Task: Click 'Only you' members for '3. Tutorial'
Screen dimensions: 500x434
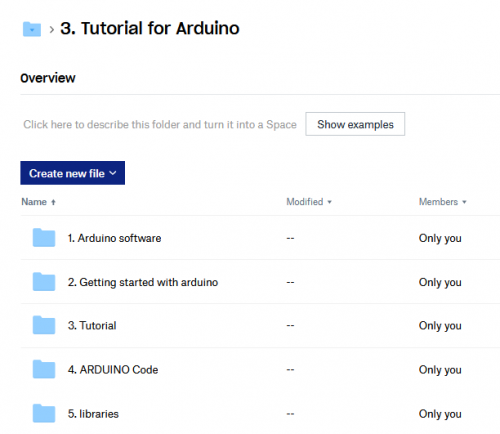Action: [440, 326]
